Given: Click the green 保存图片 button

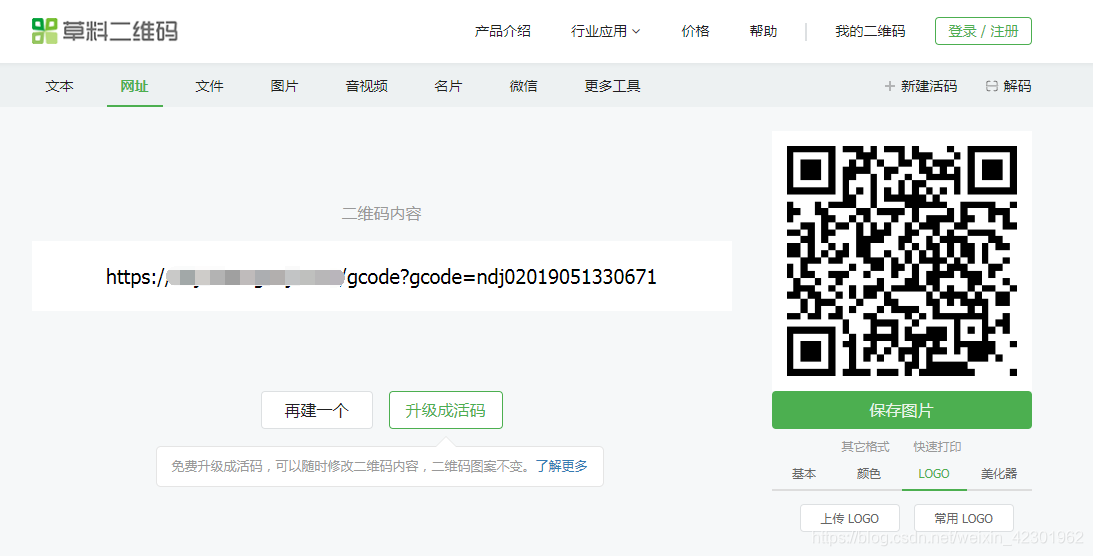Looking at the screenshot, I should tap(901, 410).
